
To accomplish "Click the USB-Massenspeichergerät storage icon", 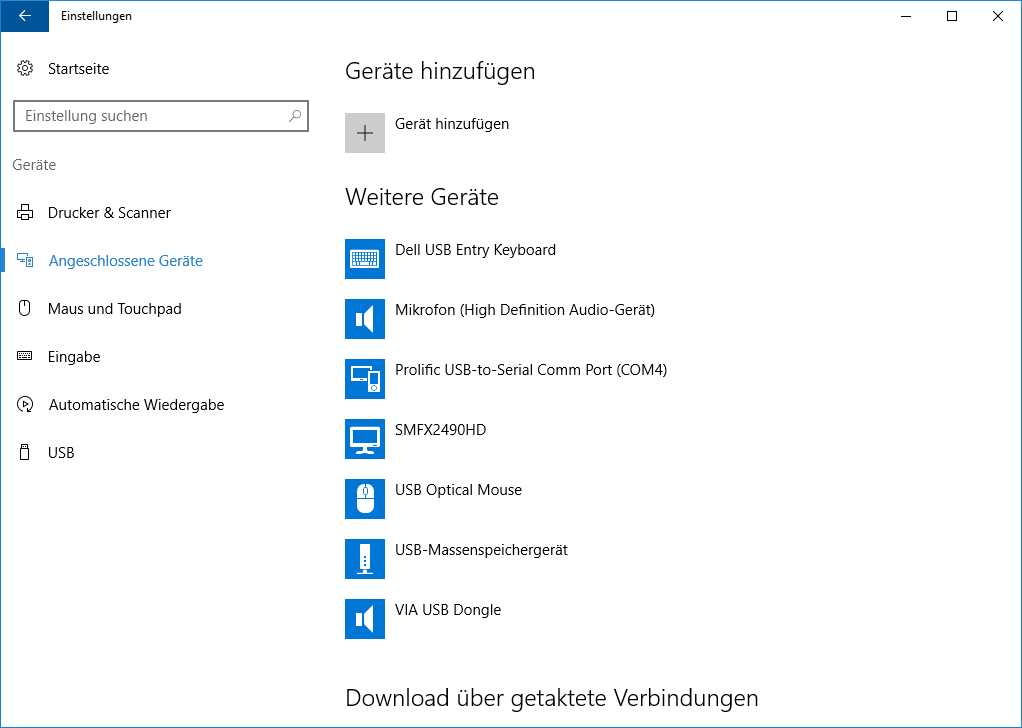I will pos(365,559).
